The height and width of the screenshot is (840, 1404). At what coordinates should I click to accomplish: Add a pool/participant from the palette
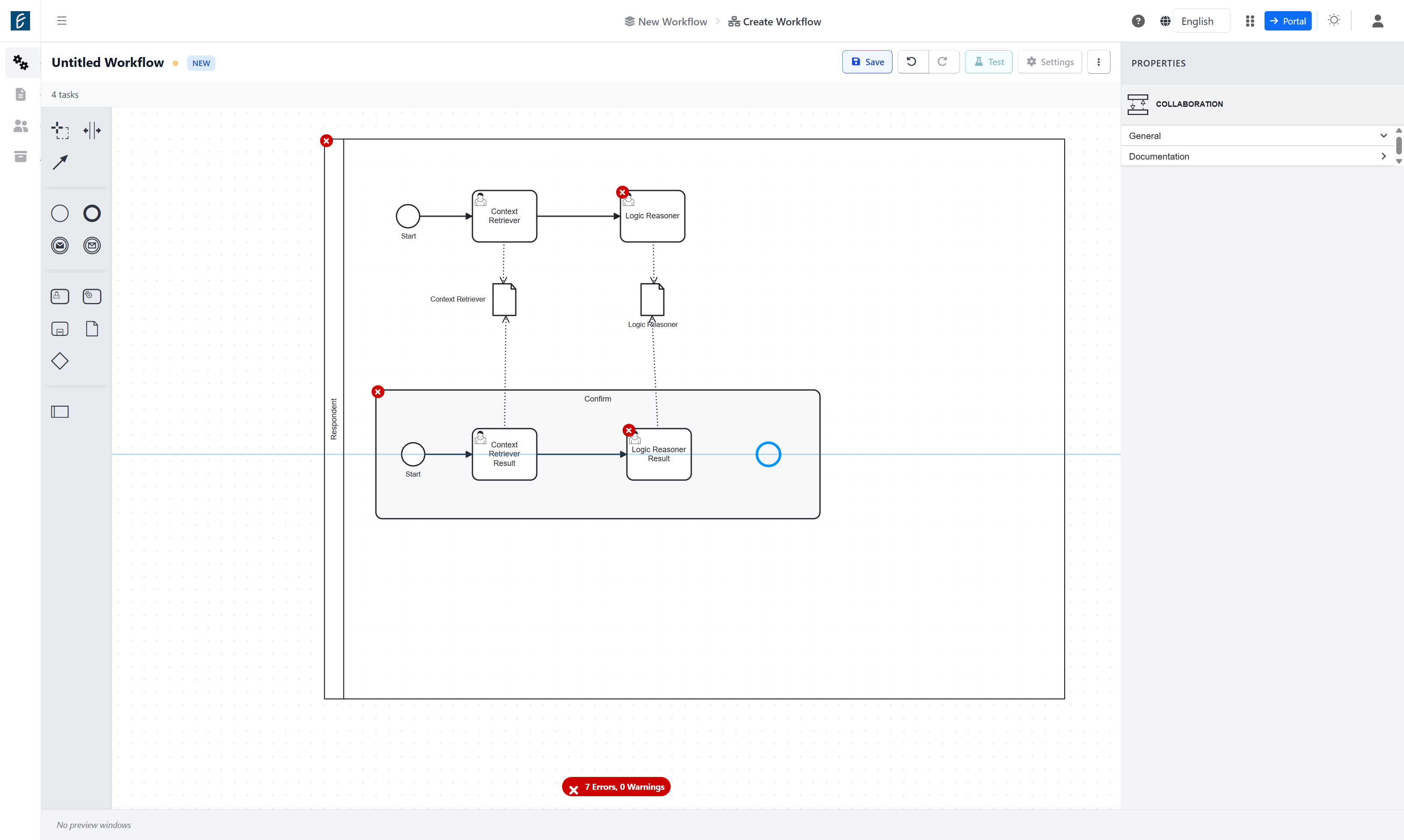pyautogui.click(x=60, y=412)
